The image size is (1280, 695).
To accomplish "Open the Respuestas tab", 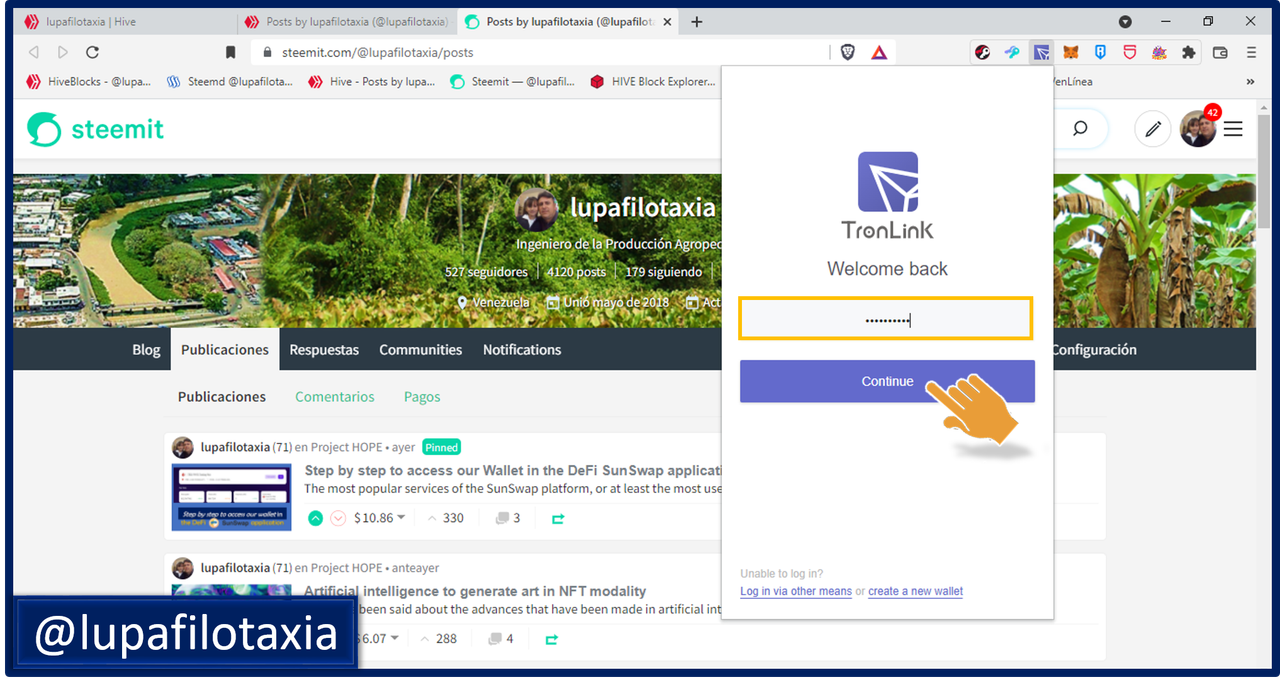I will tap(324, 350).
